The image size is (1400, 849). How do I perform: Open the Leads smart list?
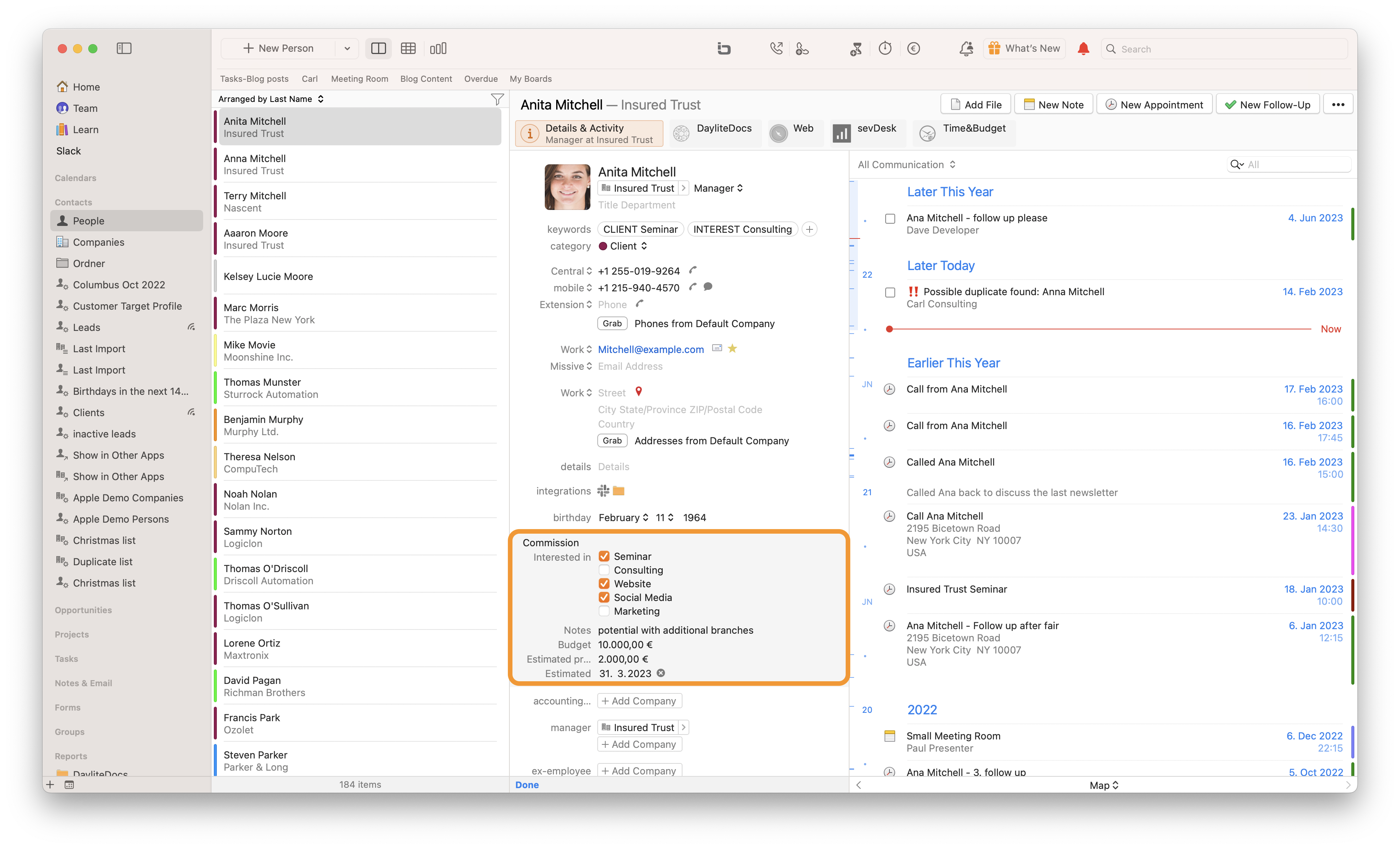coord(126,327)
